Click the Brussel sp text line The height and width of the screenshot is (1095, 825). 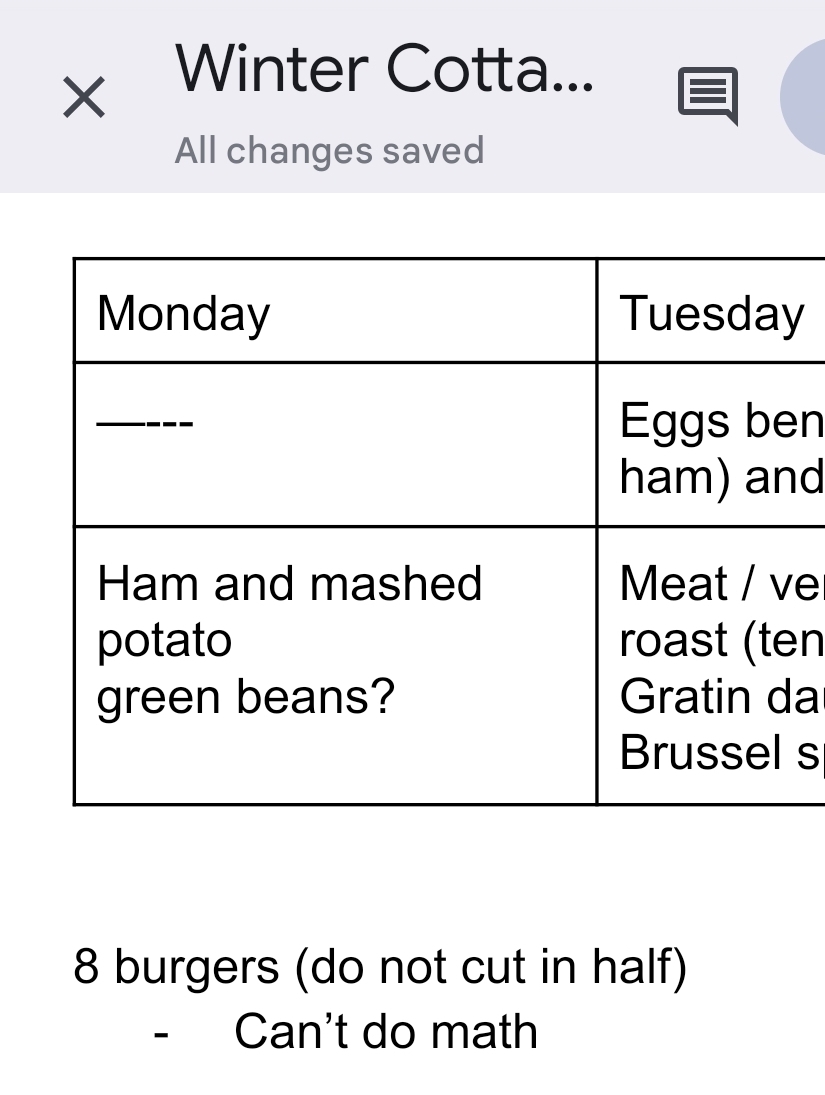tap(720, 752)
